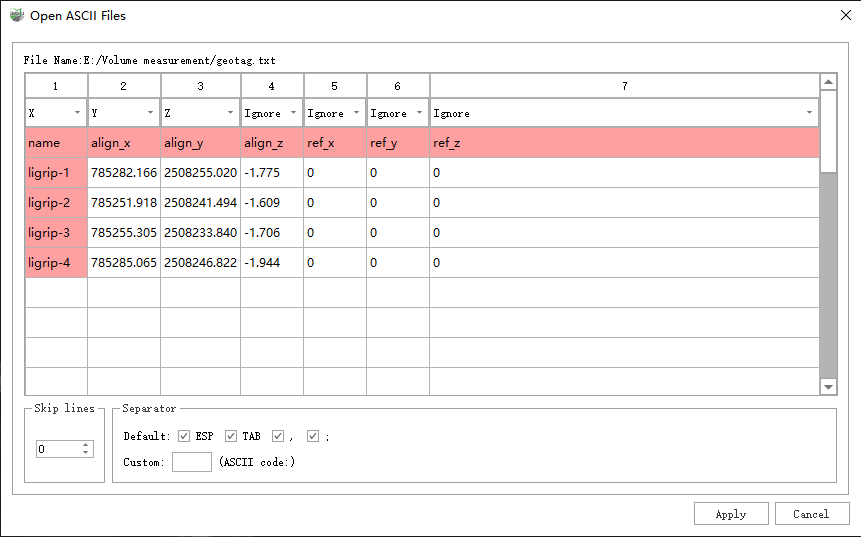Screen dimensions: 861x537
Task: Click the value 785285.065
Action: pos(124,262)
